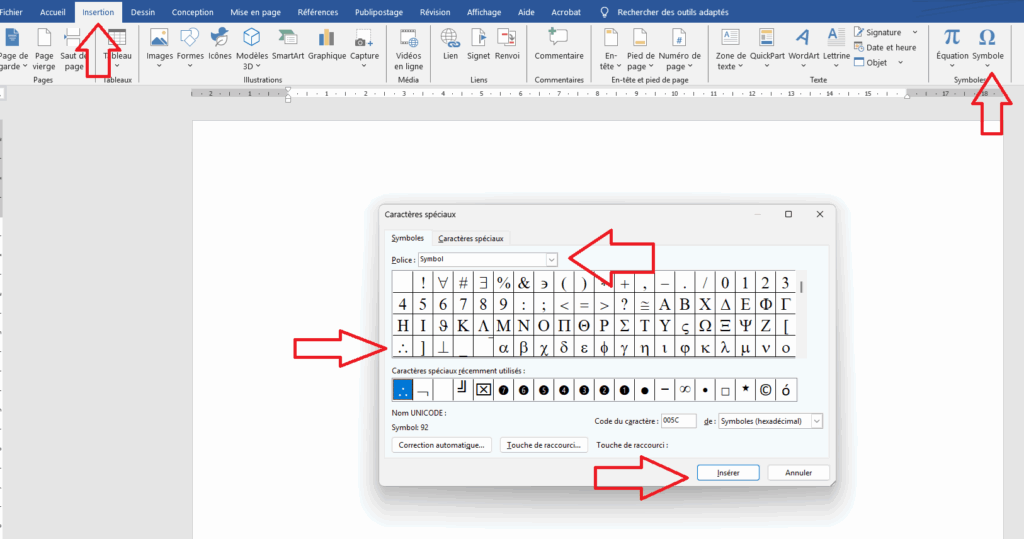Insert a Graphique chart
The image size is (1024, 539).
tap(327, 44)
